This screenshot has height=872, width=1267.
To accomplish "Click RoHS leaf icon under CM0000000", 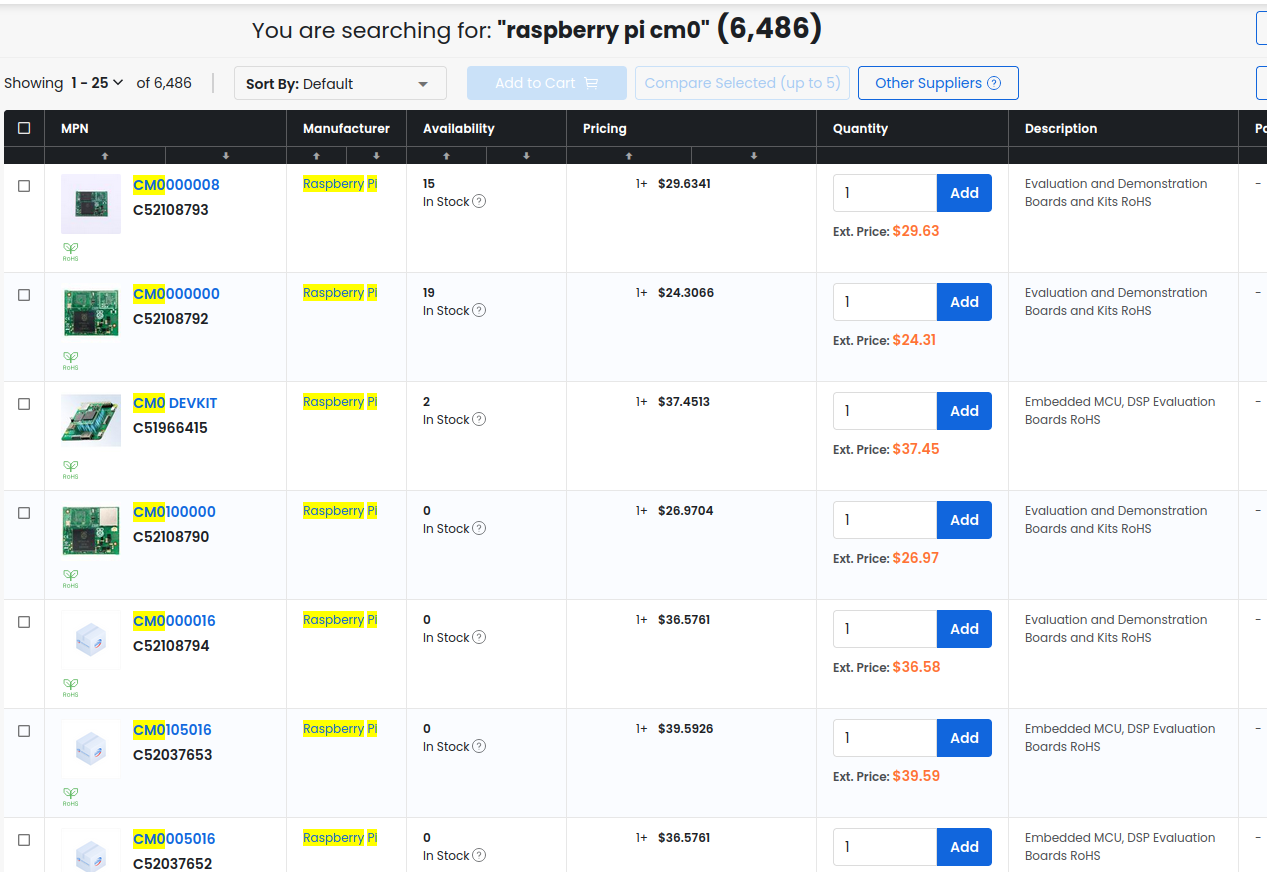I will coord(70,356).
